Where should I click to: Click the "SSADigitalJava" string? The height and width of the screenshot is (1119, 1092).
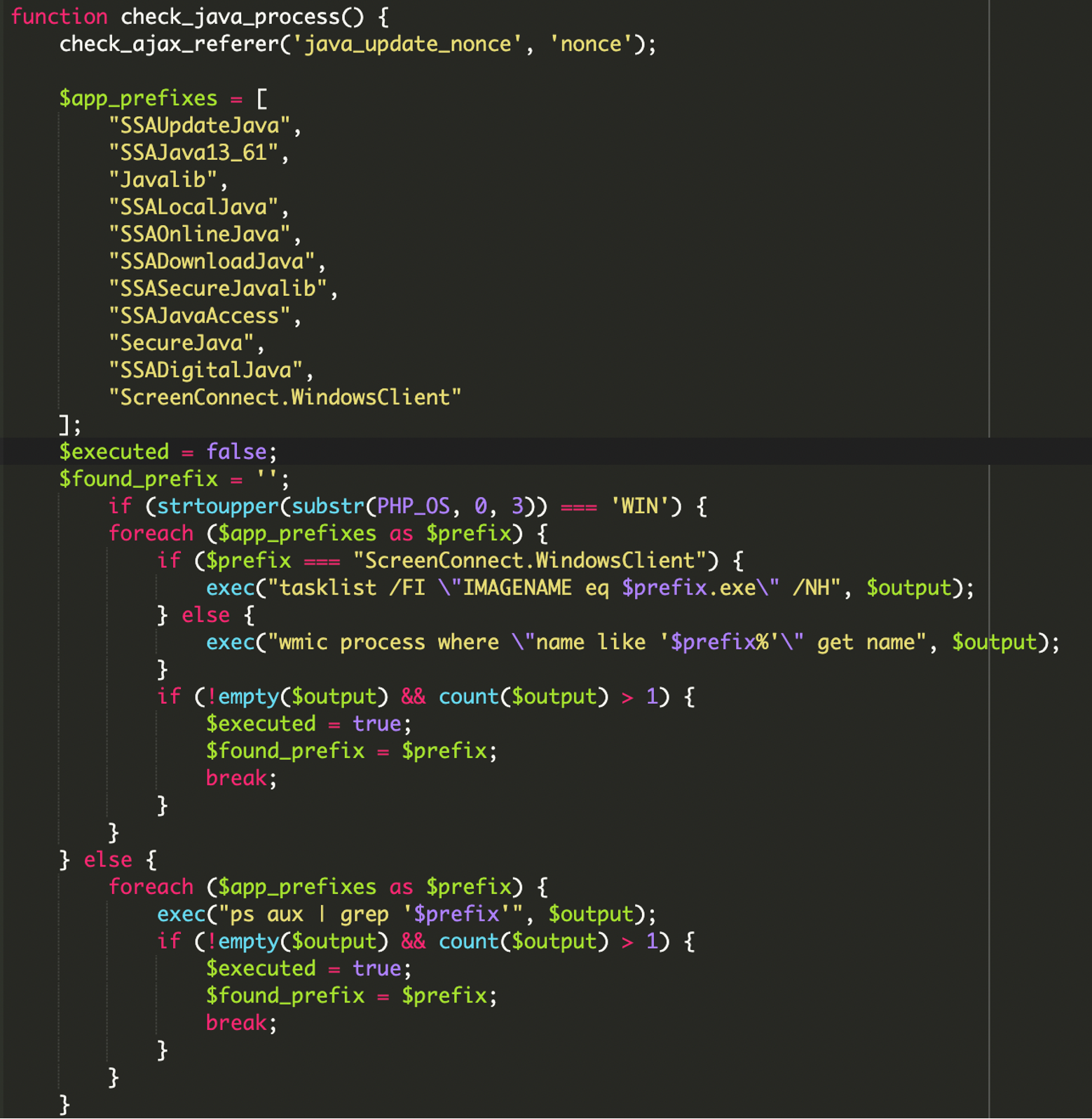[x=205, y=370]
